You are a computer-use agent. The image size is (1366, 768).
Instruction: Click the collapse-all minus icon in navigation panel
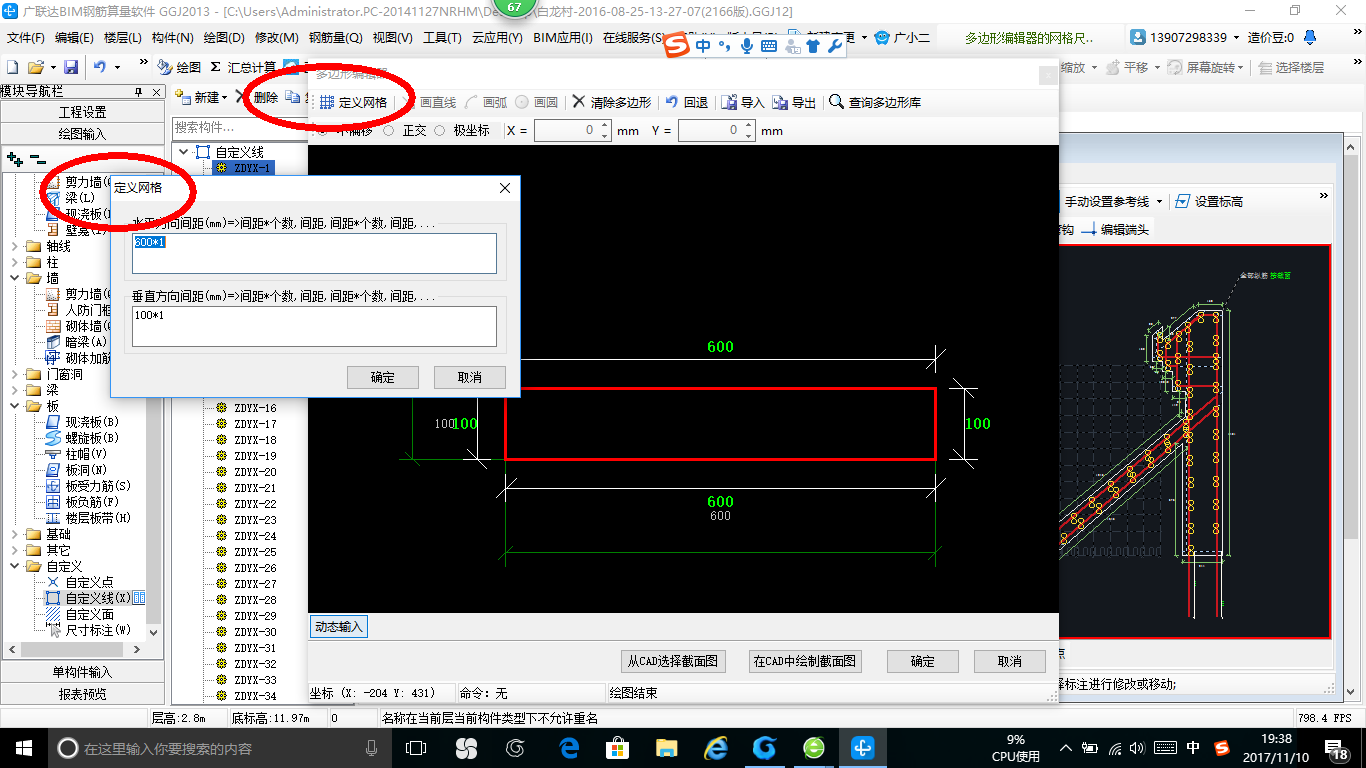pos(38,159)
